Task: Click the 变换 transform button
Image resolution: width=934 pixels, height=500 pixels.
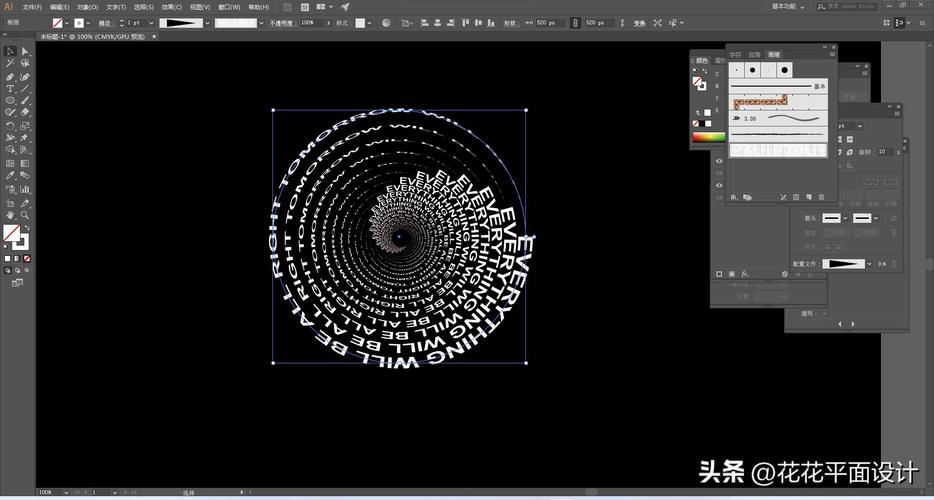Action: coord(639,23)
